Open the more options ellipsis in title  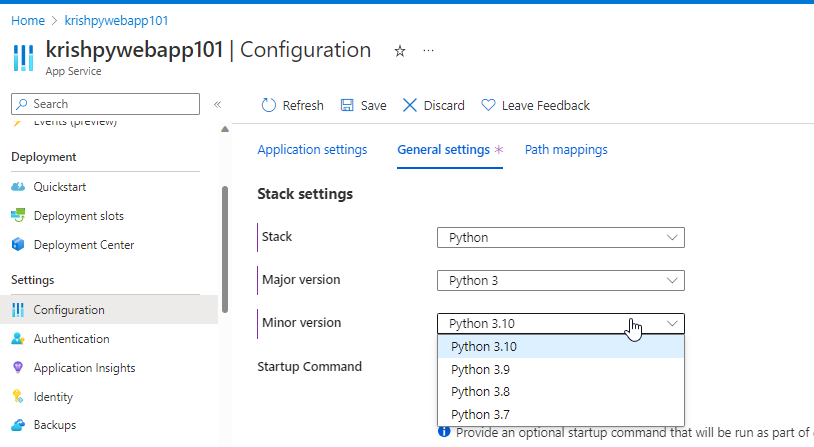tap(428, 50)
